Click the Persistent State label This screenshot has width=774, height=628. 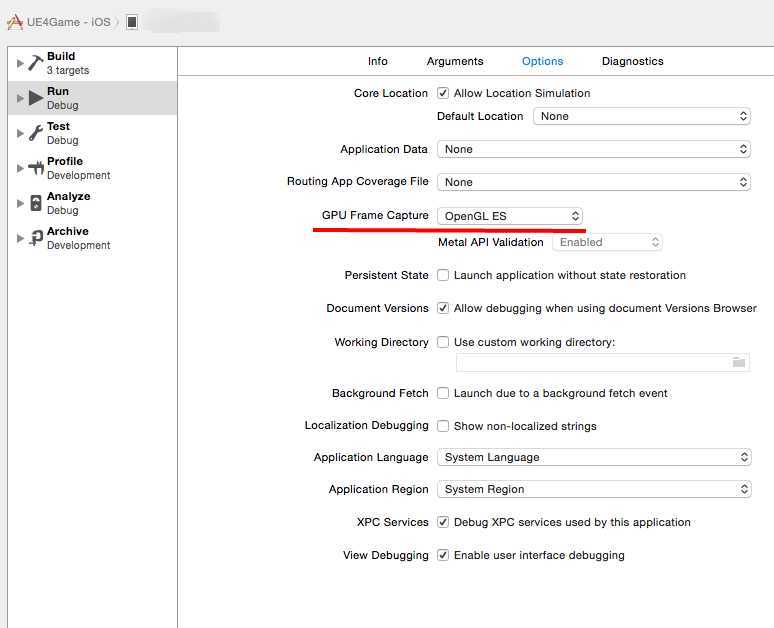click(386, 275)
